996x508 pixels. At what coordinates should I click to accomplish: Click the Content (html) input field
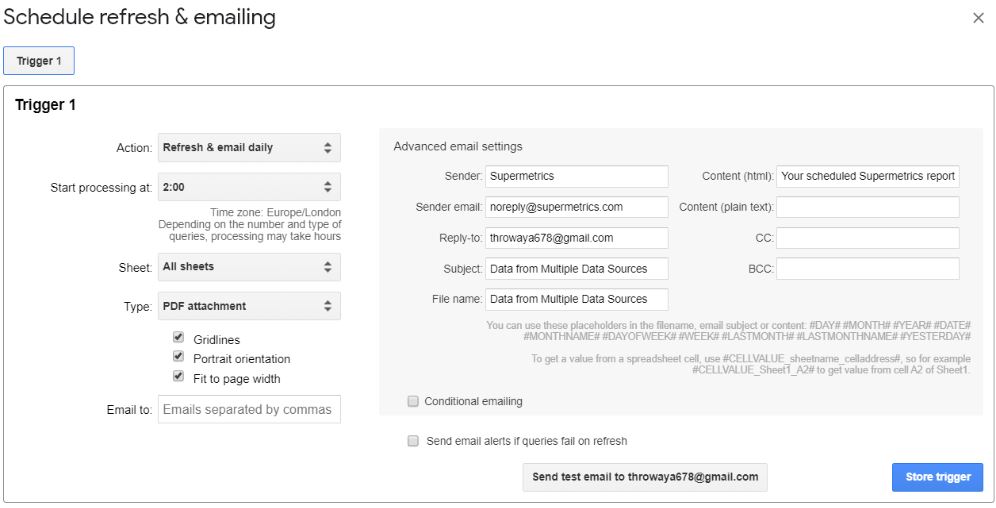[x=868, y=177]
